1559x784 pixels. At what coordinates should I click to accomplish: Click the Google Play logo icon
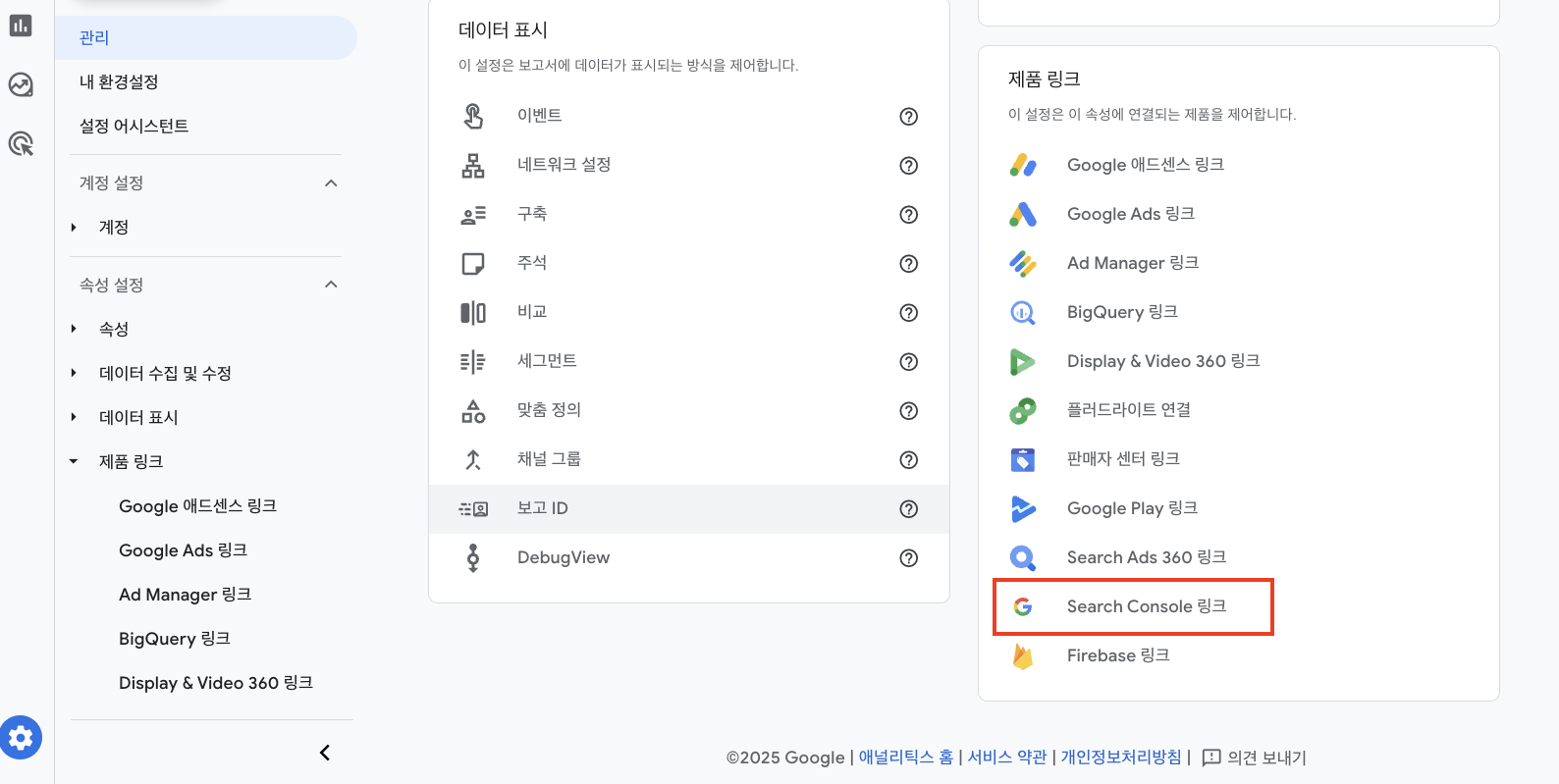1023,508
